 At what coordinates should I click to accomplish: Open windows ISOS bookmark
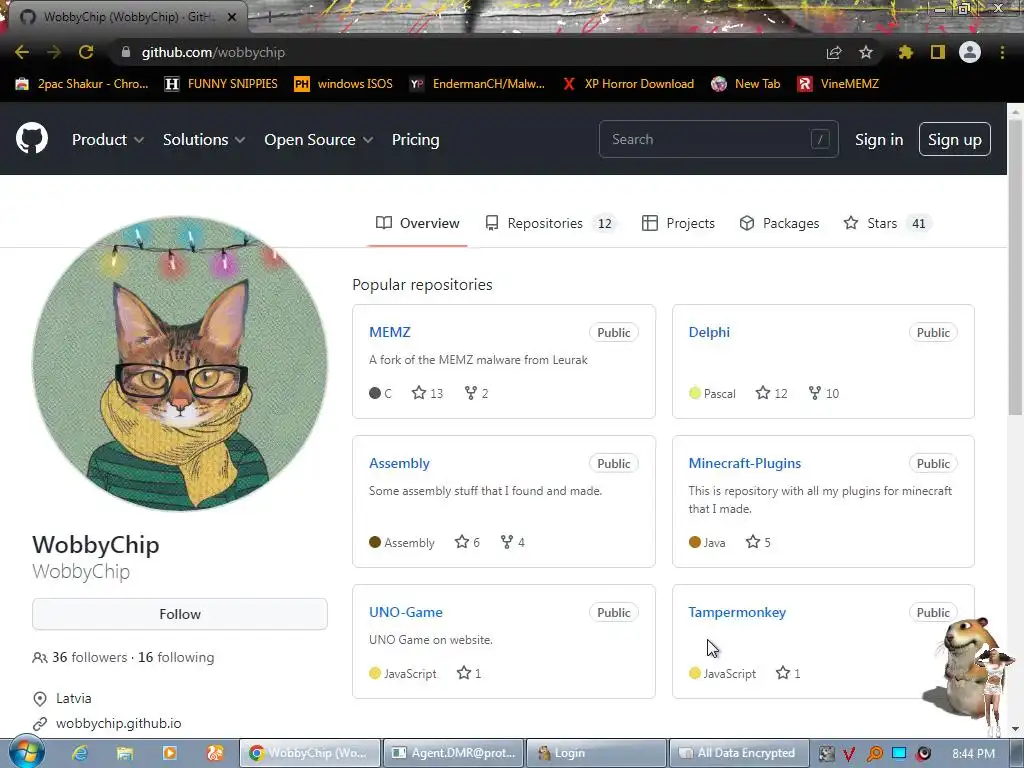click(344, 84)
